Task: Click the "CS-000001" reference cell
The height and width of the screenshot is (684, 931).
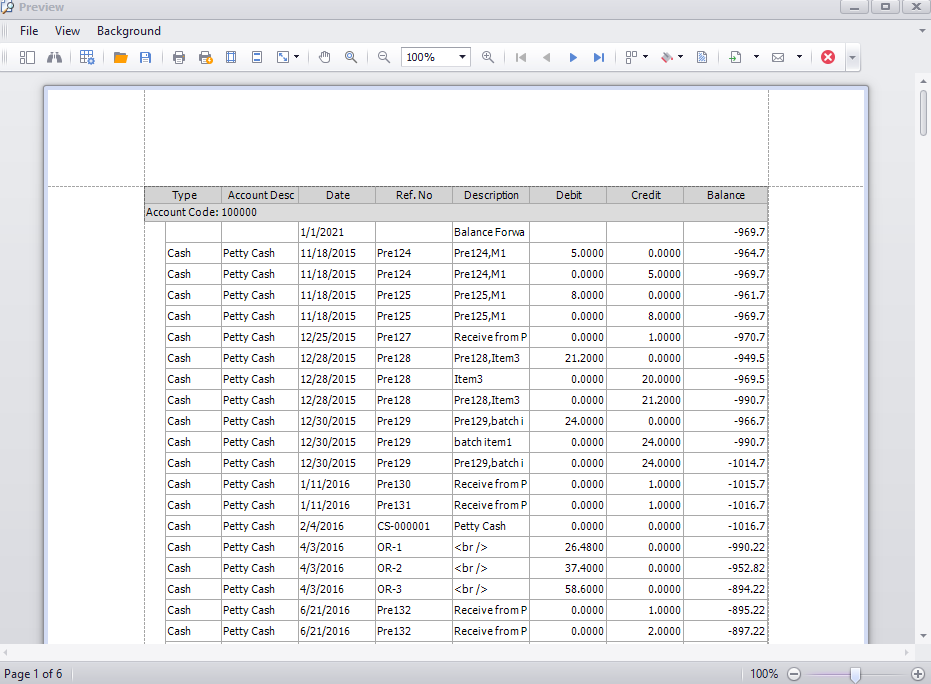Action: 414,526
